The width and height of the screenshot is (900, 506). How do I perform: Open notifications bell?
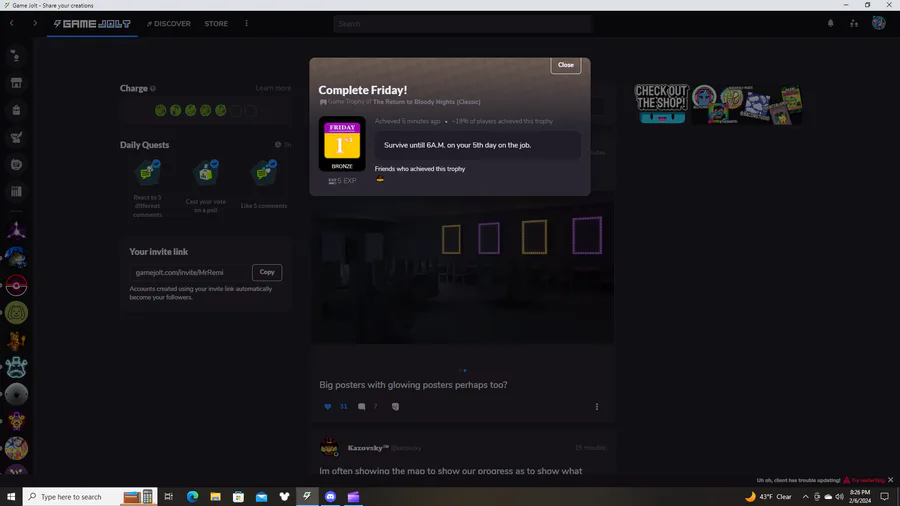pyautogui.click(x=831, y=24)
